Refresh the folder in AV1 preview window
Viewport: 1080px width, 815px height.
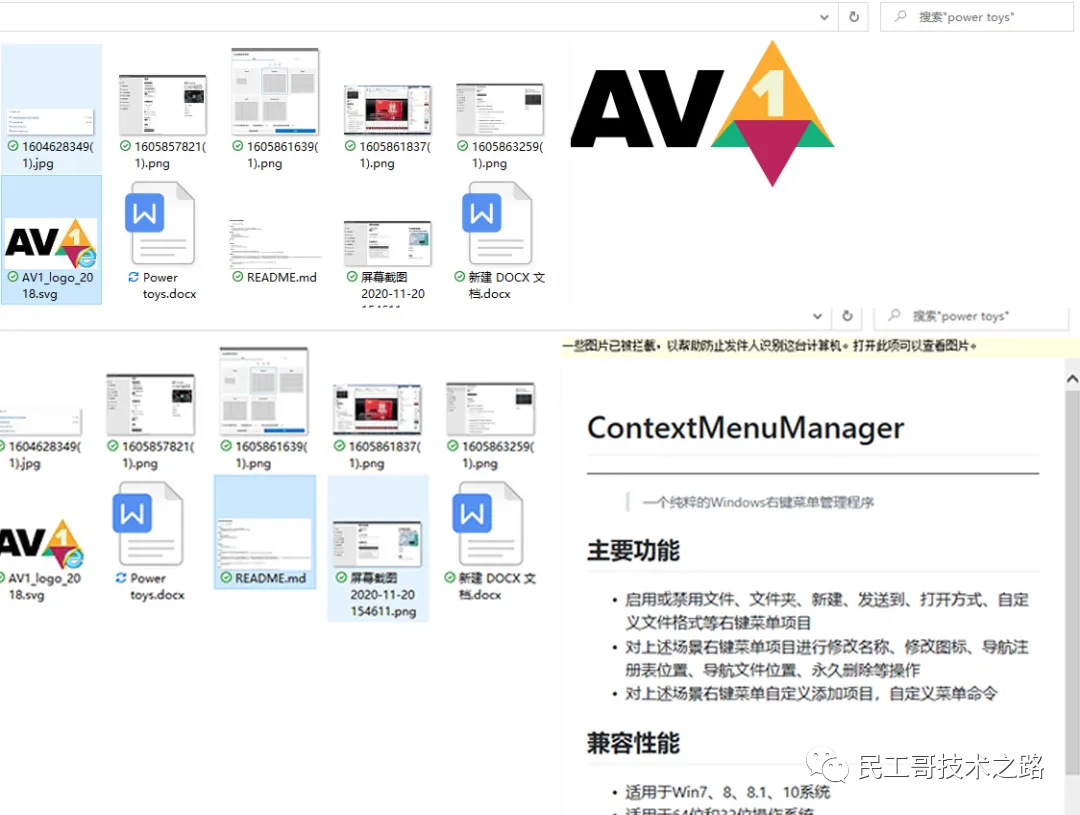click(x=853, y=17)
